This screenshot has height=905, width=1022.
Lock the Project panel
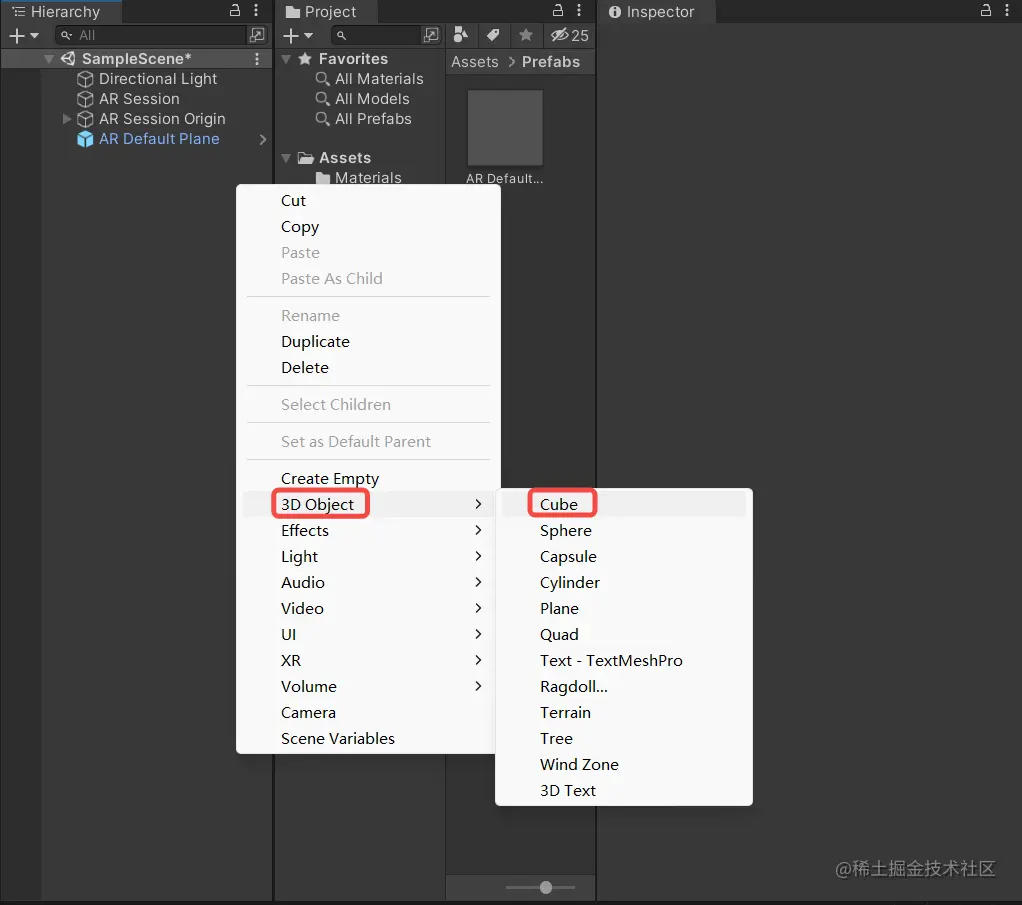click(x=558, y=10)
